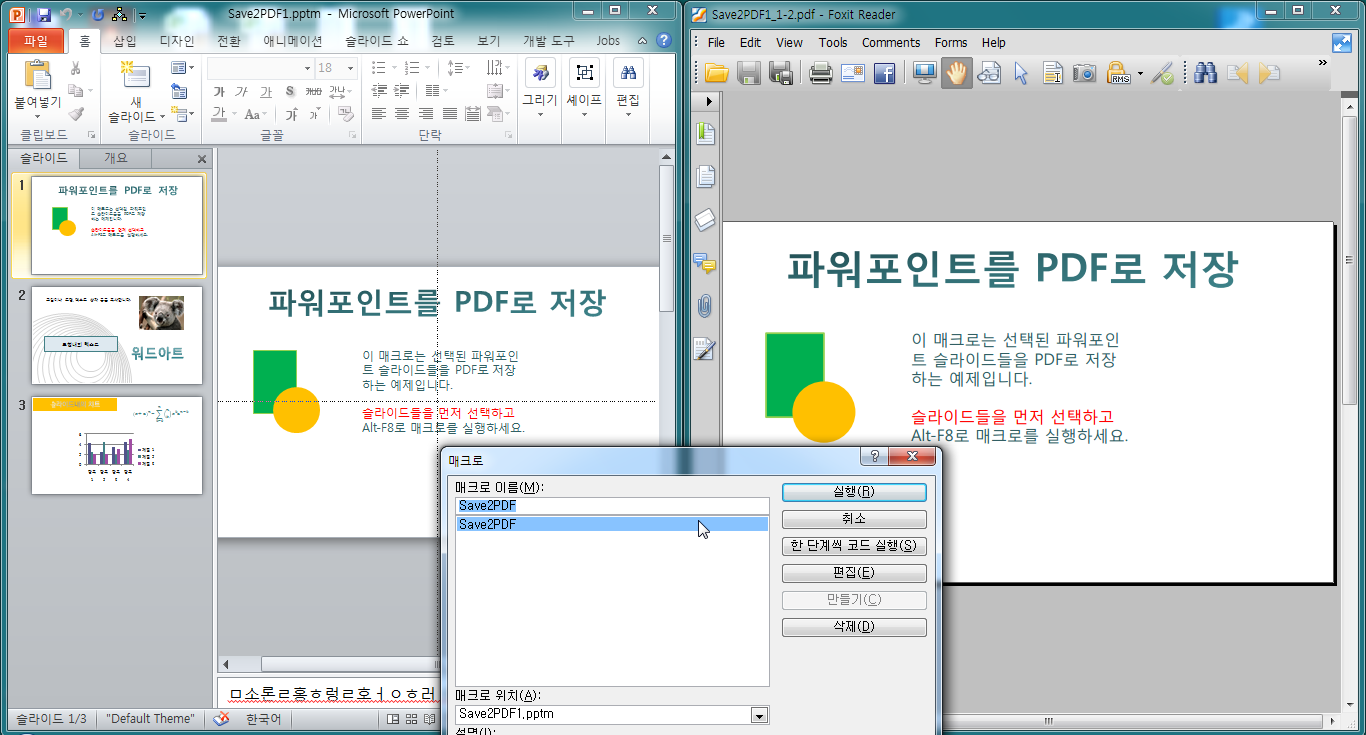Click the Paste (붙여넣기) icon in PowerPoint
Screen dimensions: 1366x735
click(37, 75)
